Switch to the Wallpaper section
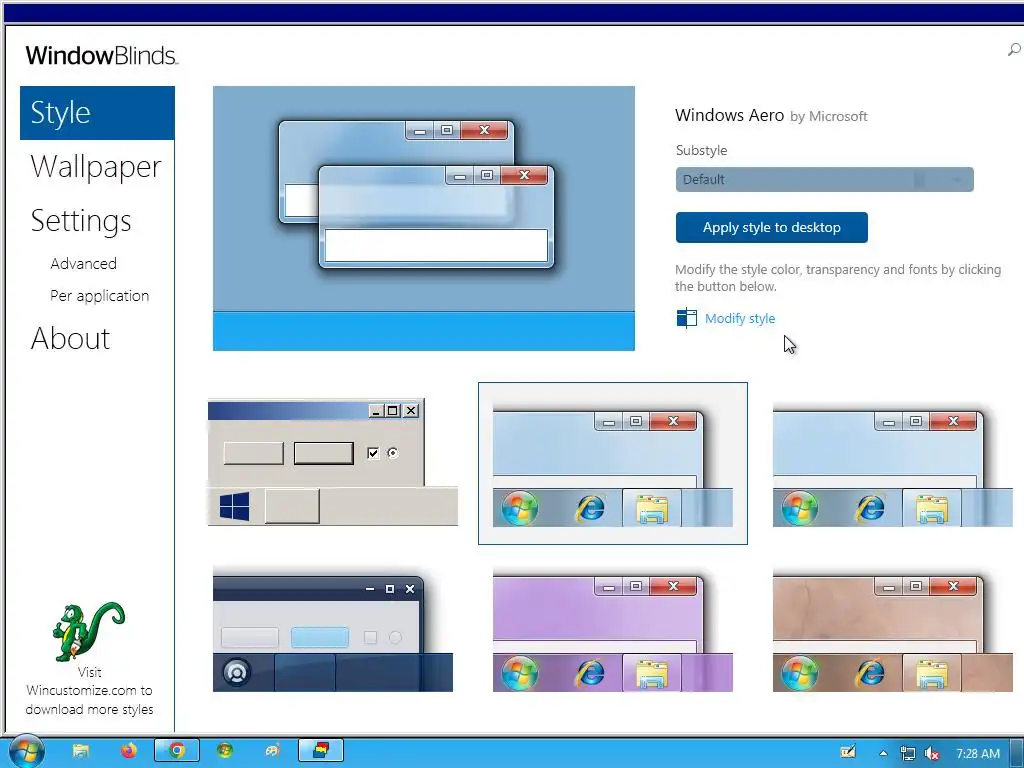Viewport: 1024px width, 768px height. click(x=96, y=167)
